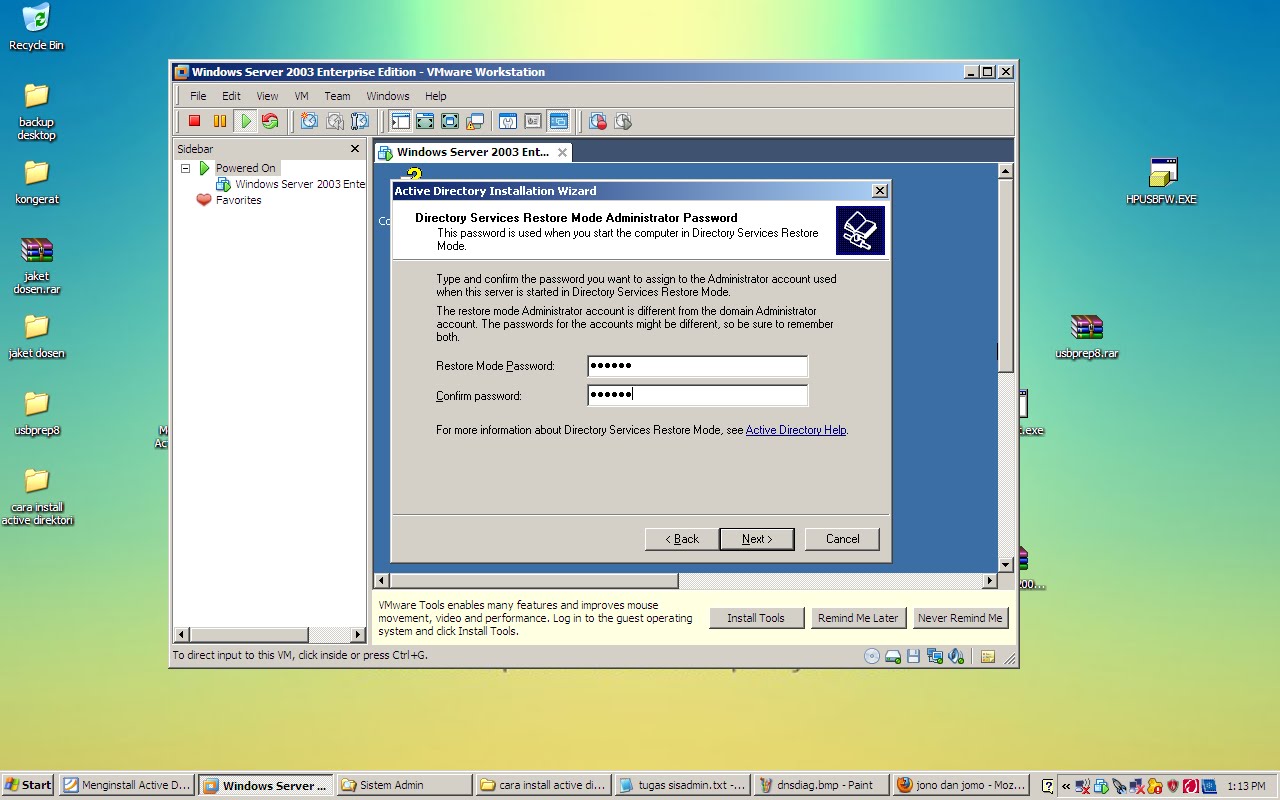
Task: Open the Team menu
Action: (337, 96)
